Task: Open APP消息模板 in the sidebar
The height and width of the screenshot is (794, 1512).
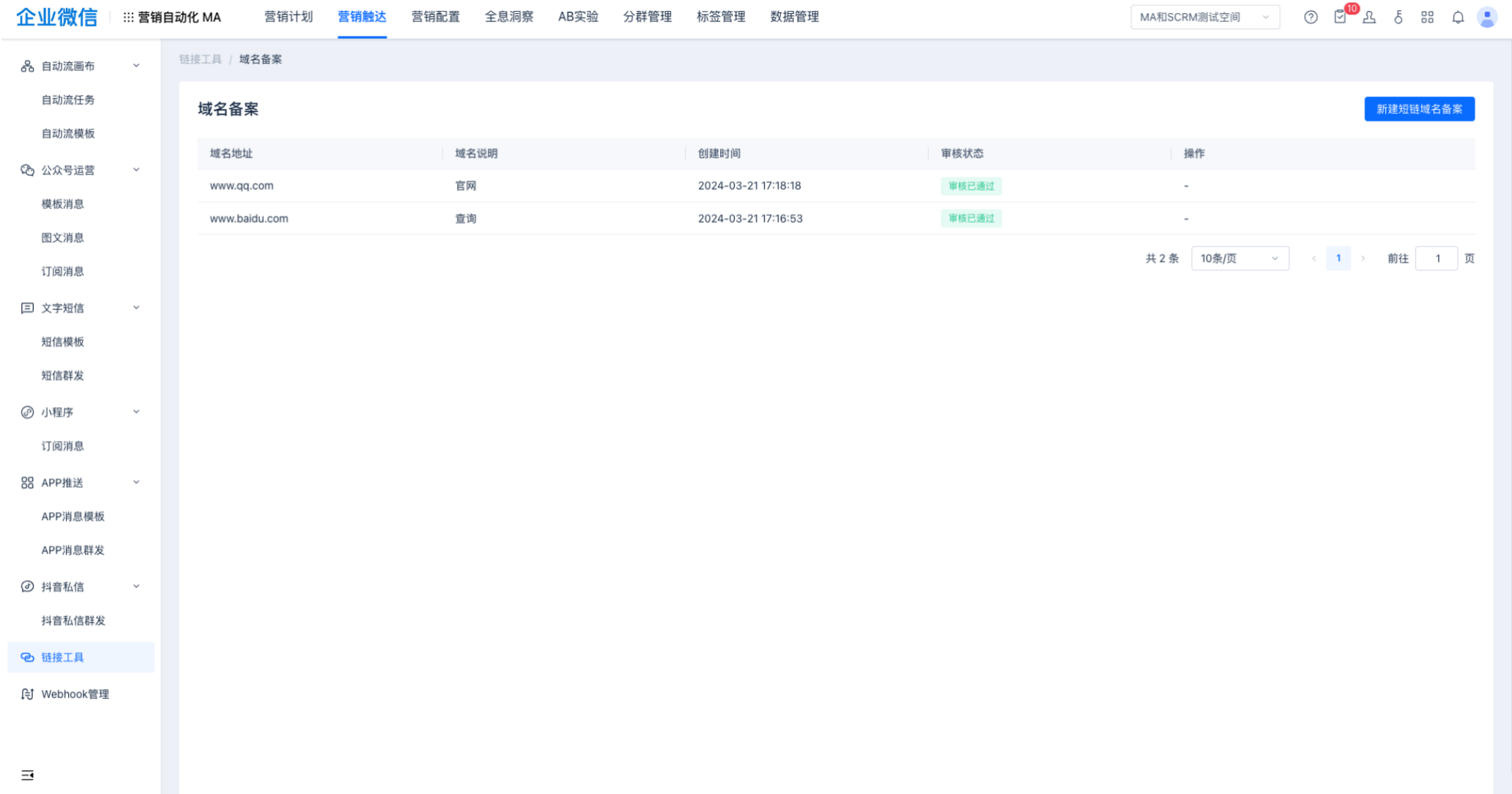Action: [x=73, y=516]
